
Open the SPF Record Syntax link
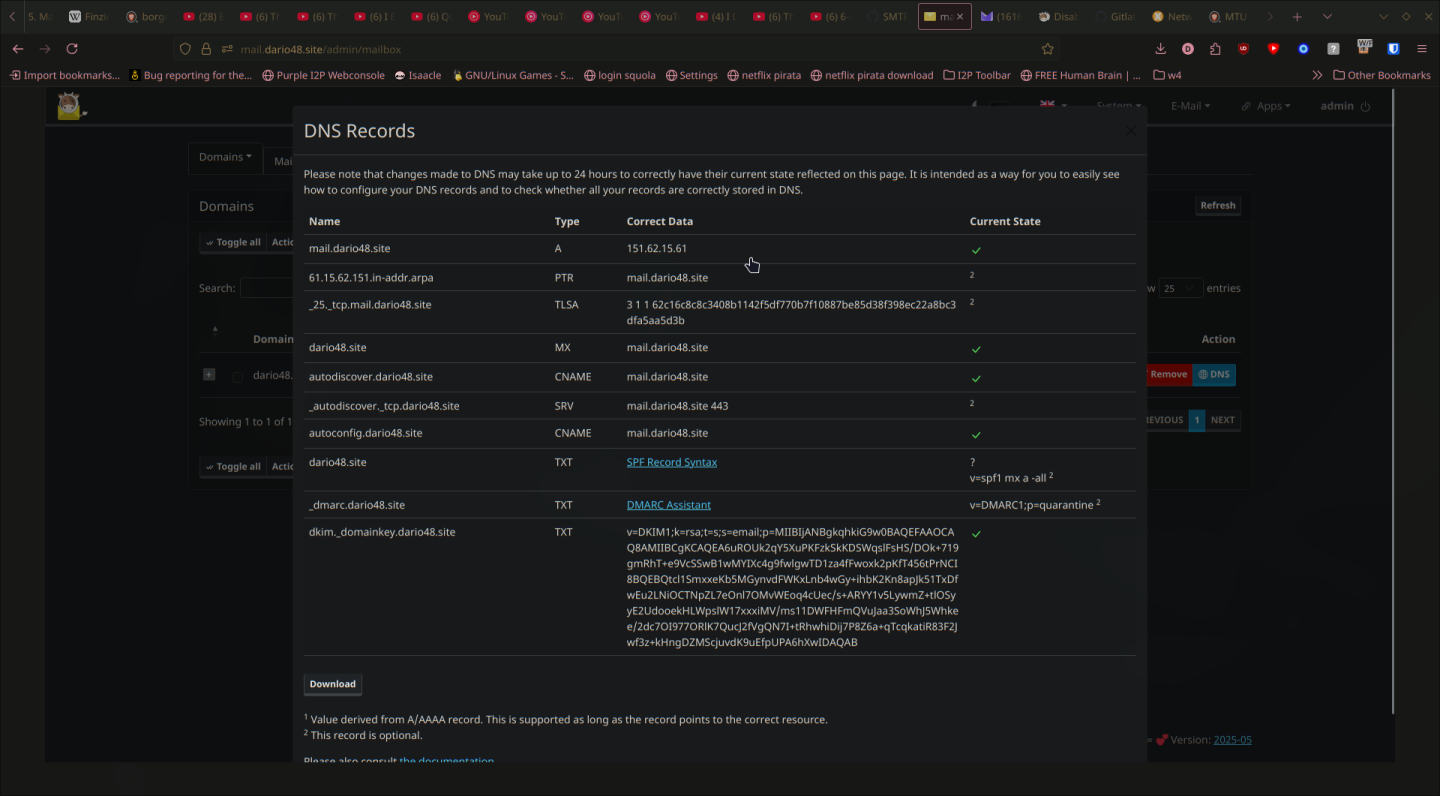click(671, 462)
